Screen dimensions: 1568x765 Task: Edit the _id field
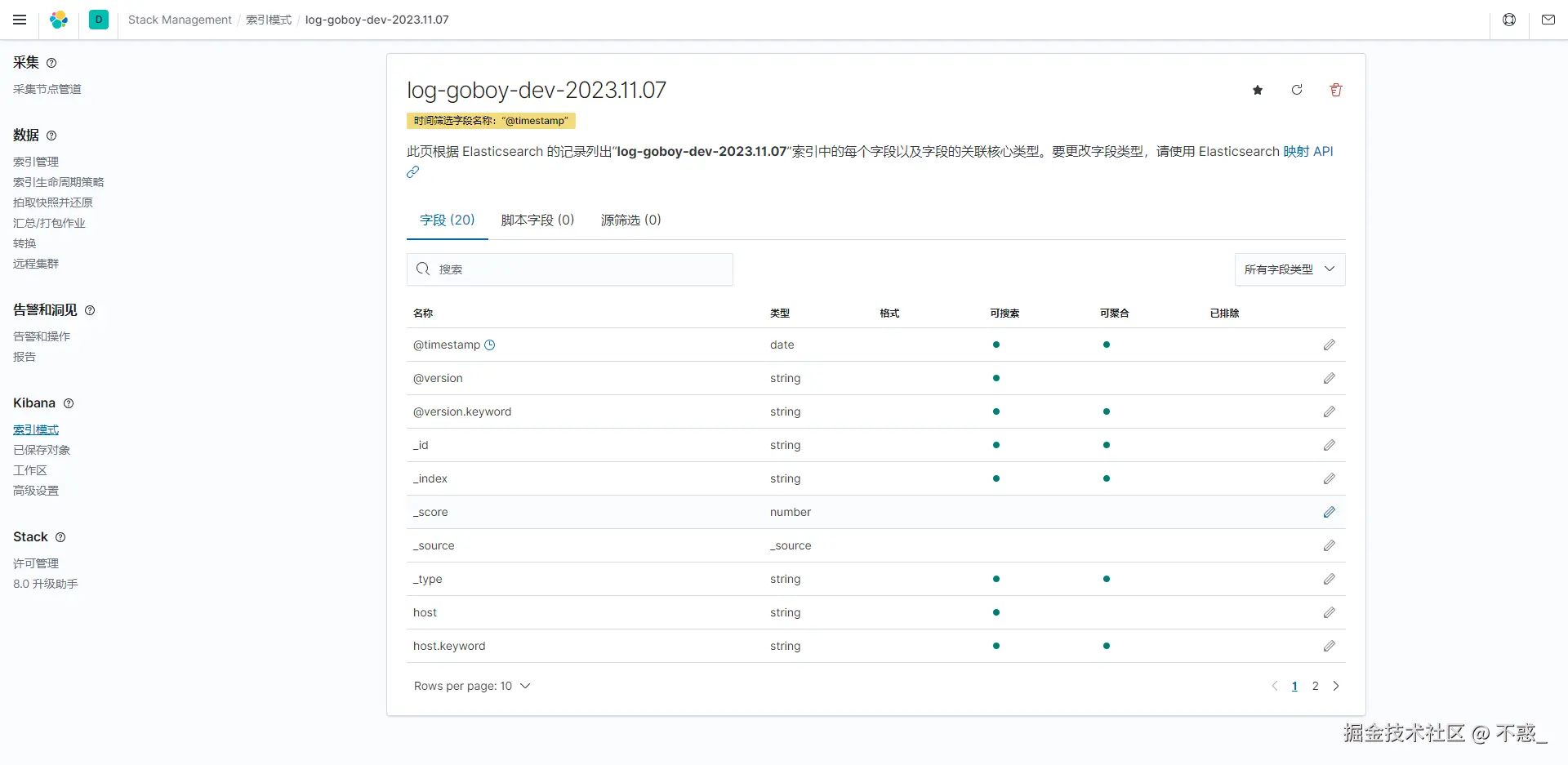click(x=1330, y=445)
